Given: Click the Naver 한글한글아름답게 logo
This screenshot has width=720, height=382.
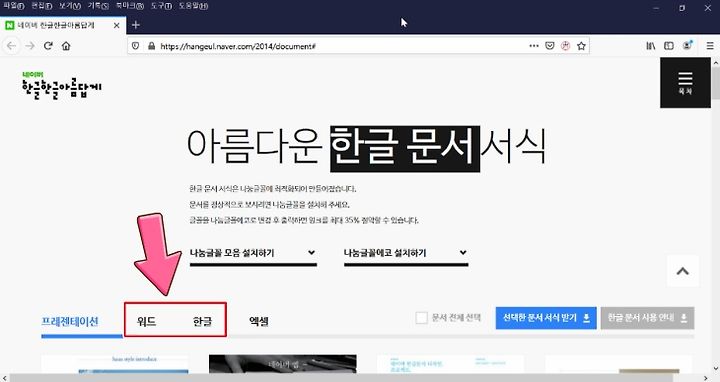Looking at the screenshot, I should click(62, 86).
